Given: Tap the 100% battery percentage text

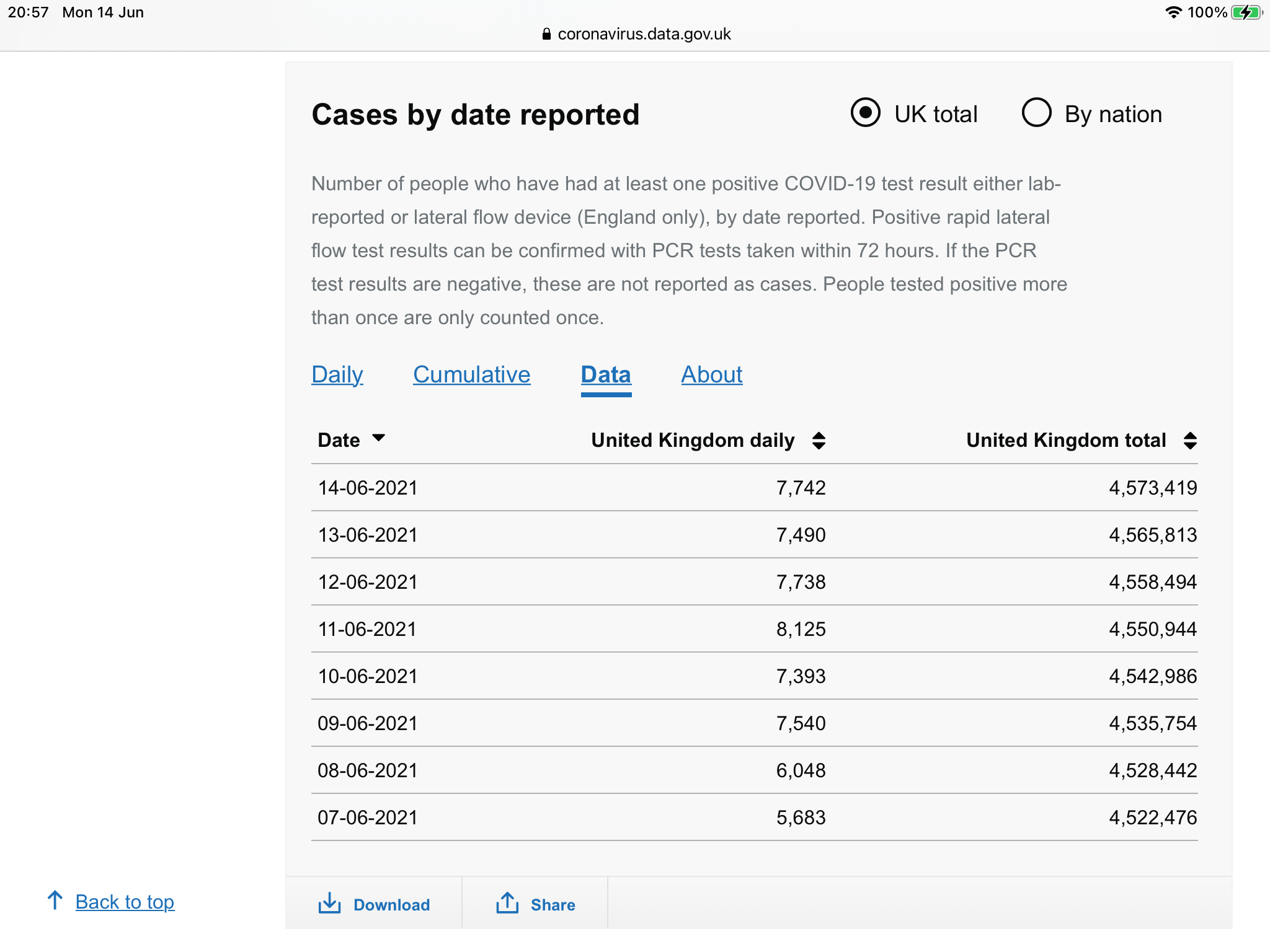Looking at the screenshot, I should (x=1207, y=12).
